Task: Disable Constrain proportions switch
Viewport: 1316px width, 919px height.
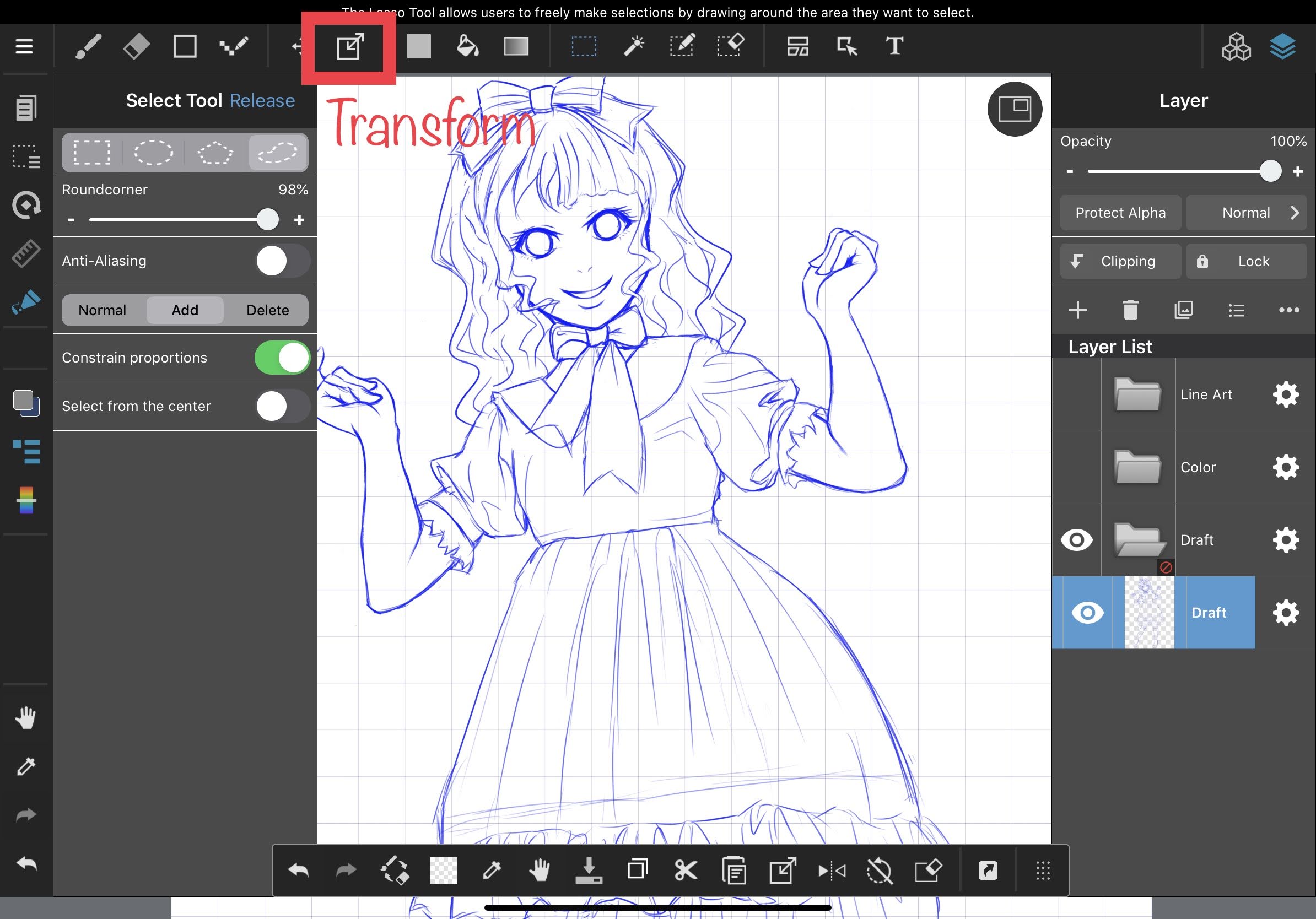Action: [x=282, y=358]
